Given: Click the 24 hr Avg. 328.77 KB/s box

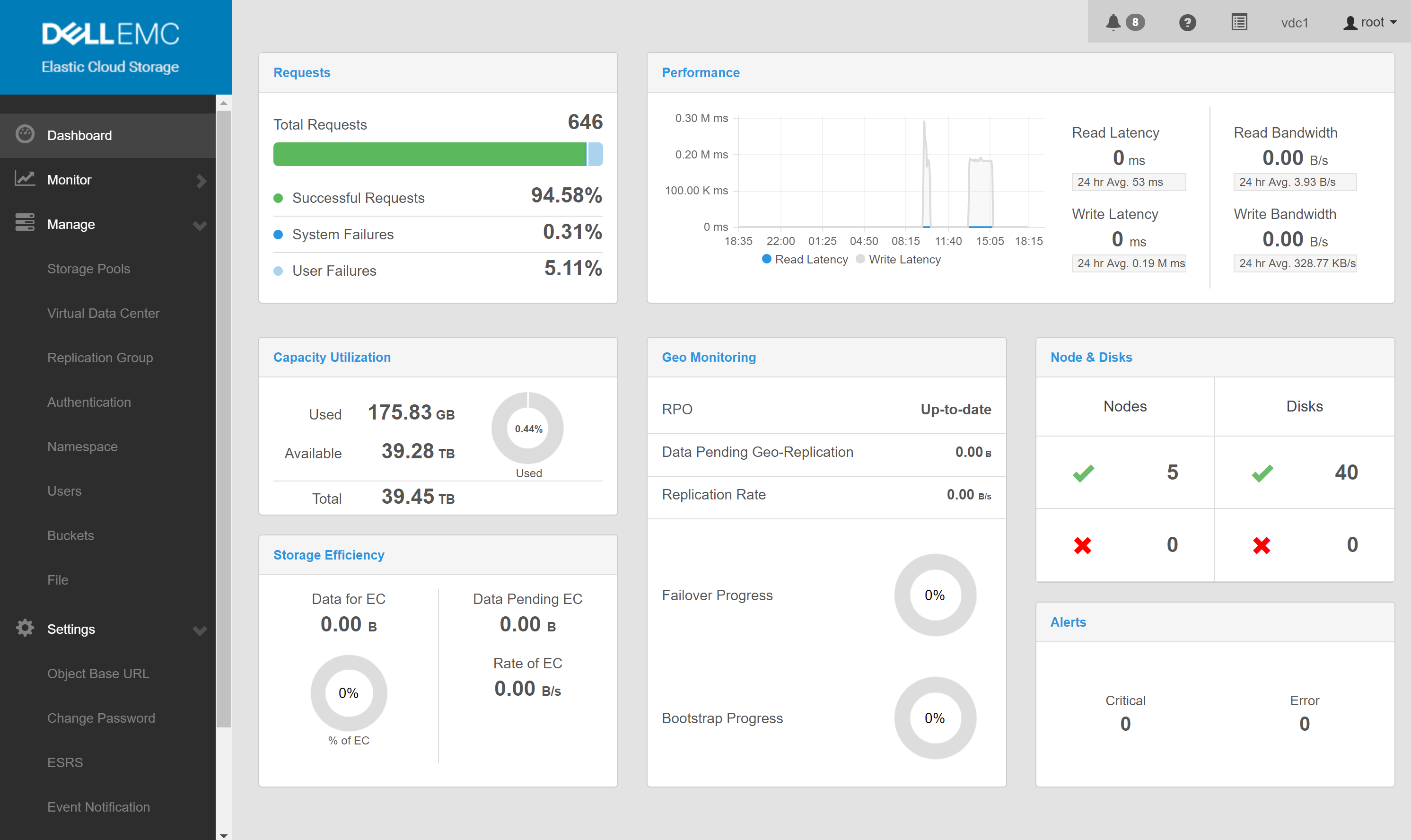Looking at the screenshot, I should [x=1295, y=263].
